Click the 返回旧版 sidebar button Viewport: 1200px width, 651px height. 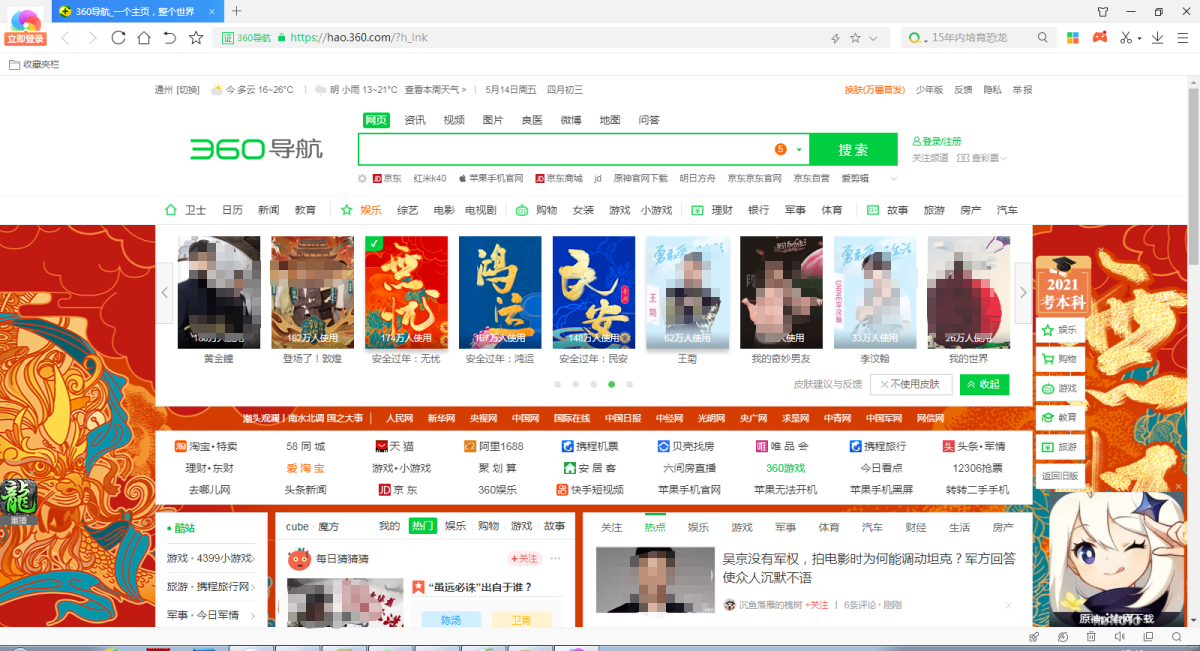click(1060, 476)
